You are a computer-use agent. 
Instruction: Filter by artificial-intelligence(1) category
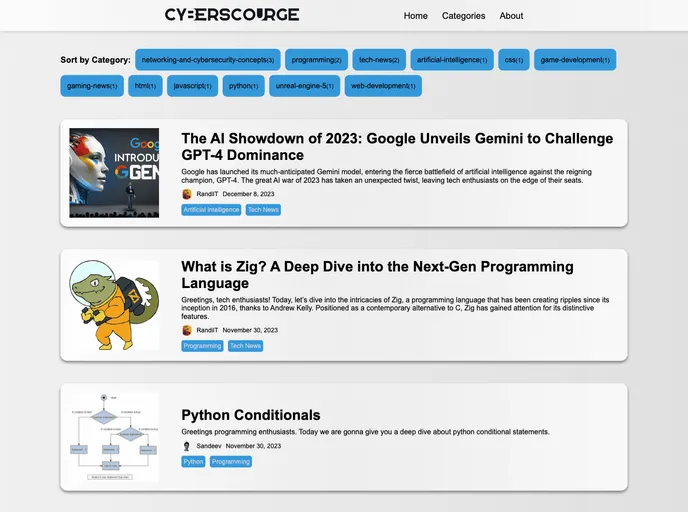tap(452, 60)
